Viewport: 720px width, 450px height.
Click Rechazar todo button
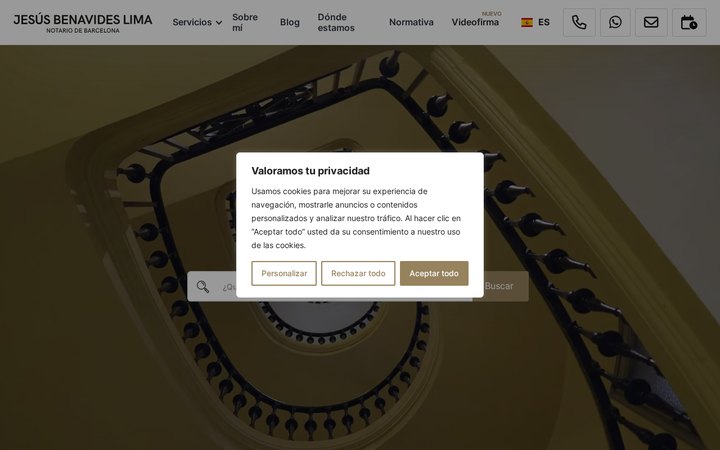(x=358, y=273)
